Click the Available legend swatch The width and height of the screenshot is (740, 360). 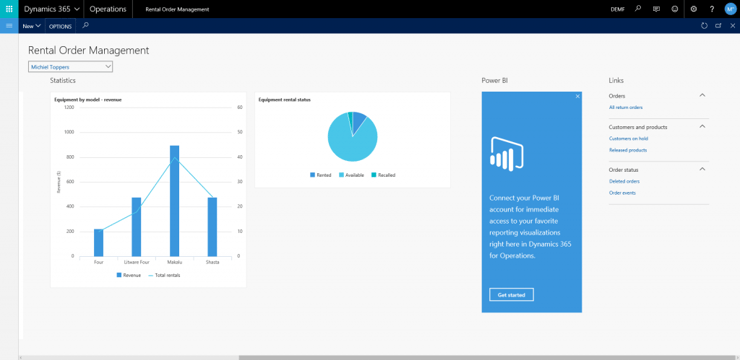[342, 175]
